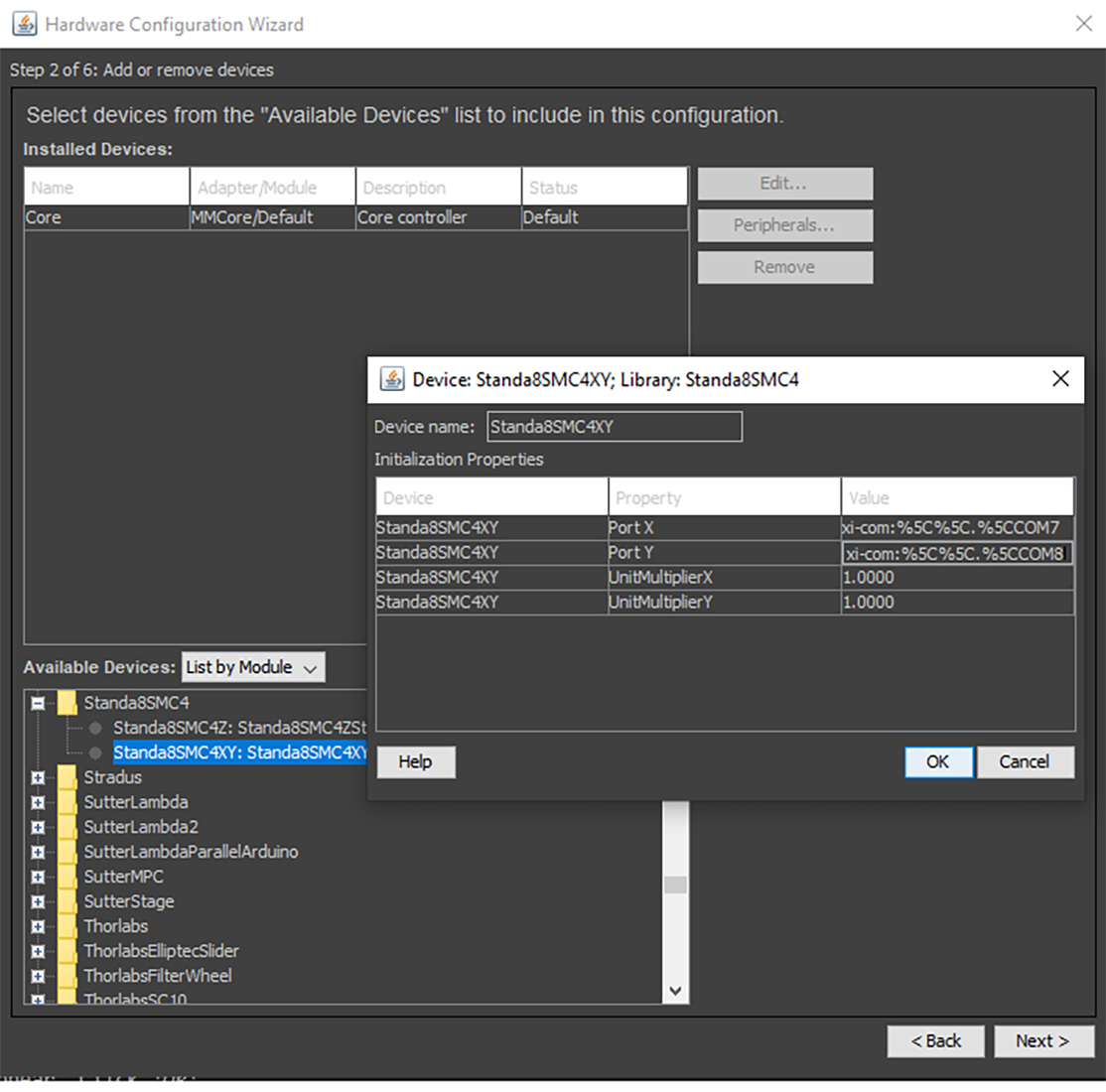Collapse the Standa8SMC4 tree node
The height and width of the screenshot is (1092, 1106).
point(38,703)
